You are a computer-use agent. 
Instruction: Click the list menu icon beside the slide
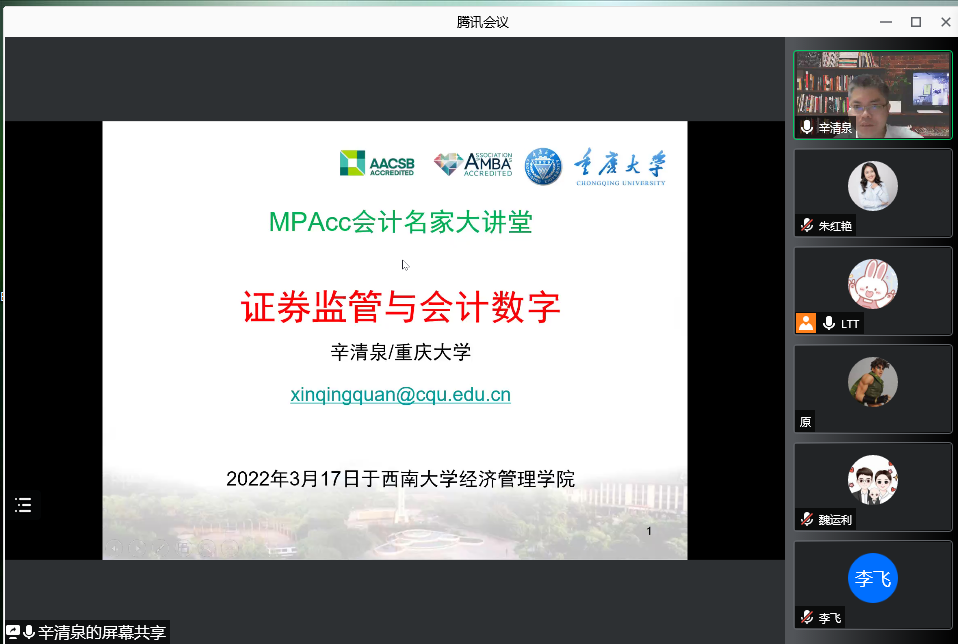pos(23,506)
